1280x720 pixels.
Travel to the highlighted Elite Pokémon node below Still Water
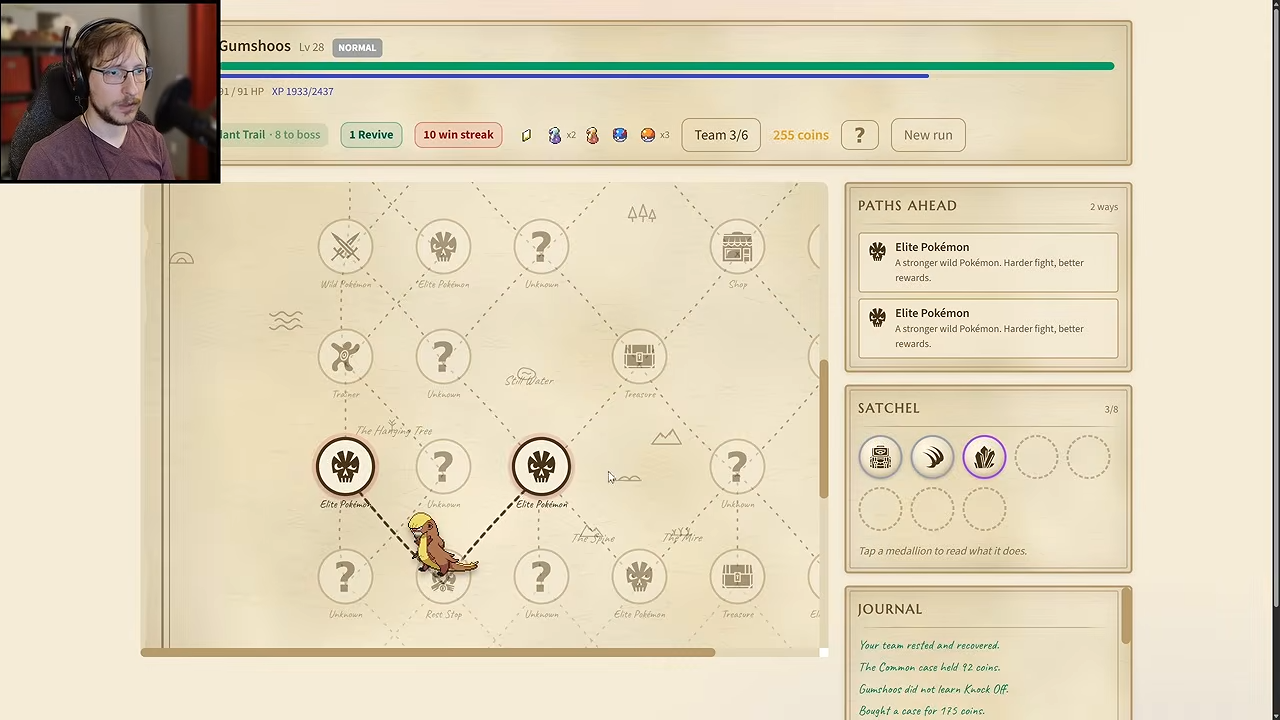541,466
